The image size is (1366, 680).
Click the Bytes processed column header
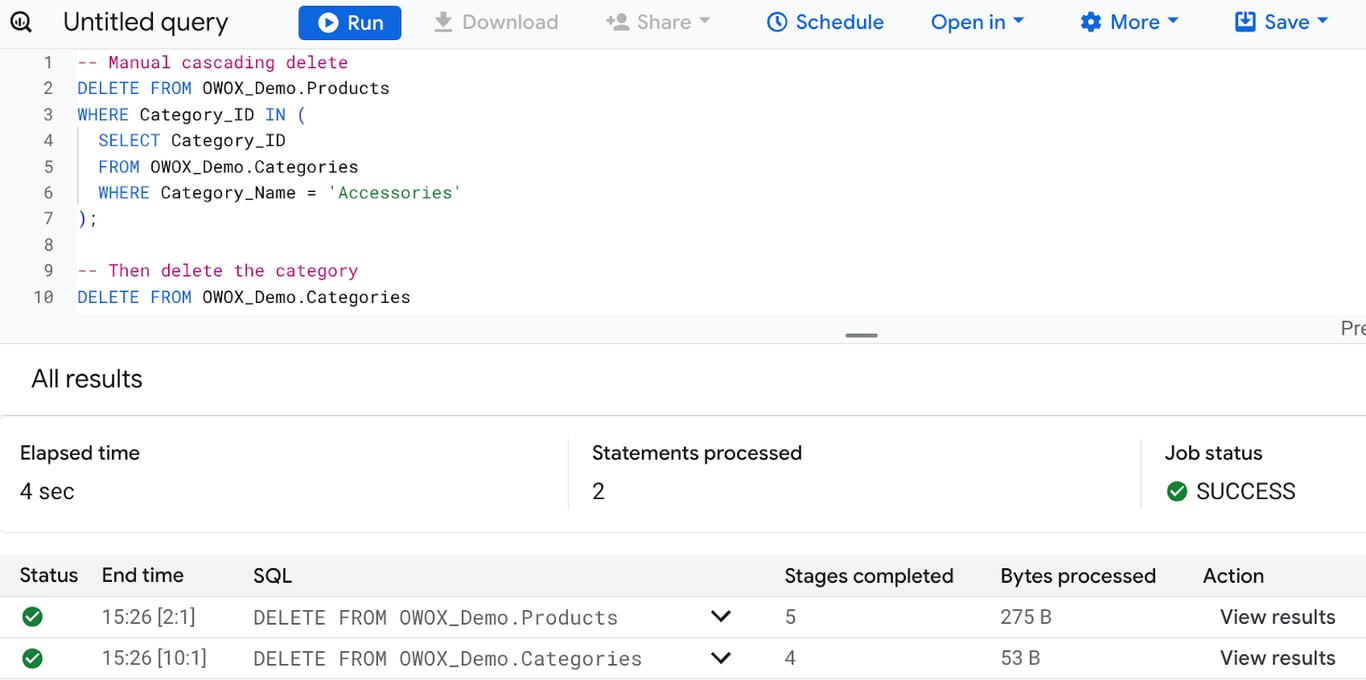click(1078, 575)
